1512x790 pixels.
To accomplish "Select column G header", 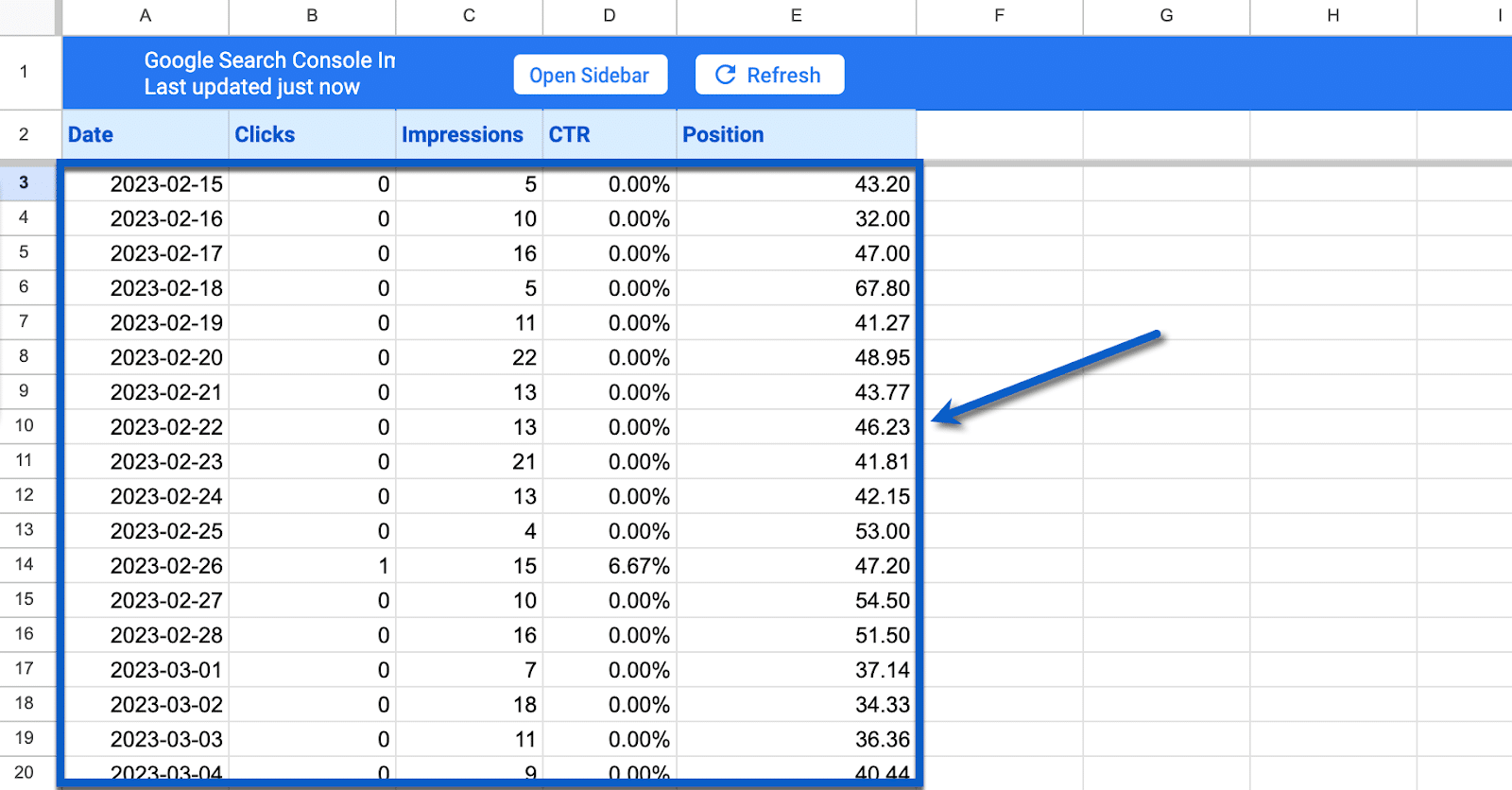I will point(1166,16).
